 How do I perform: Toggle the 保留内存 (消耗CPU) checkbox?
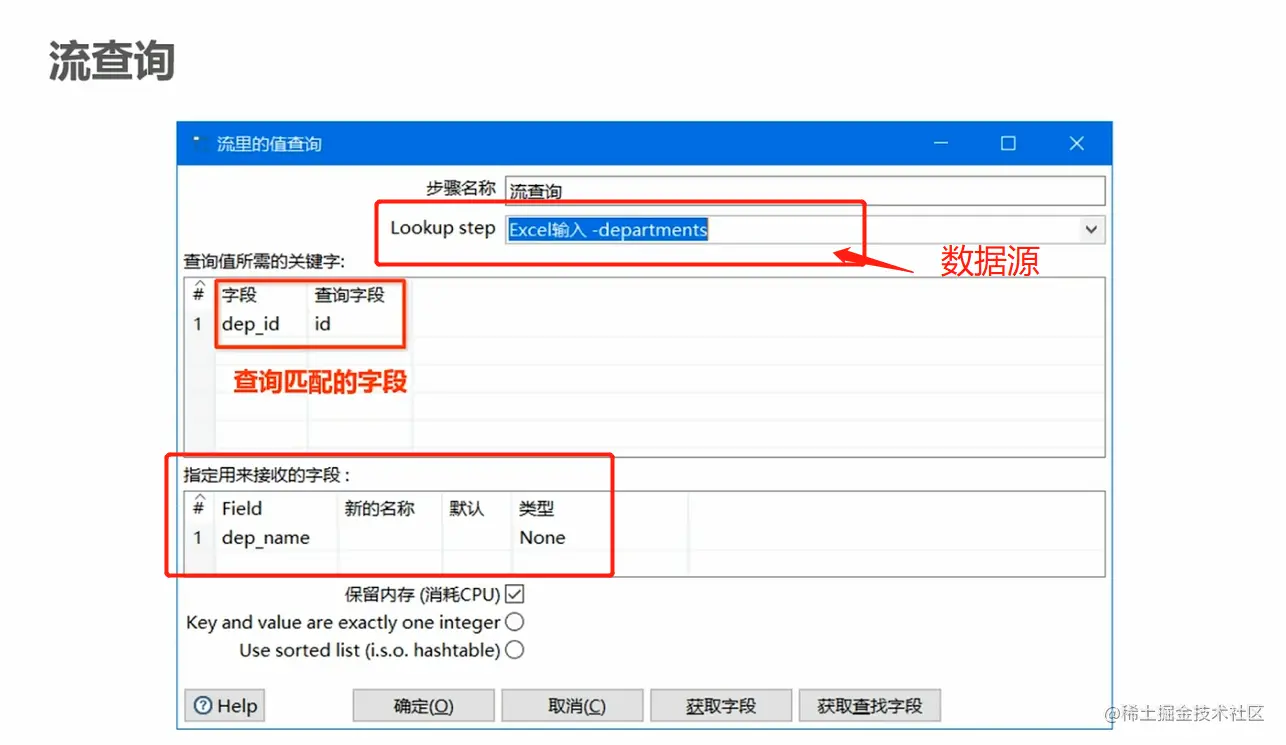[x=515, y=594]
